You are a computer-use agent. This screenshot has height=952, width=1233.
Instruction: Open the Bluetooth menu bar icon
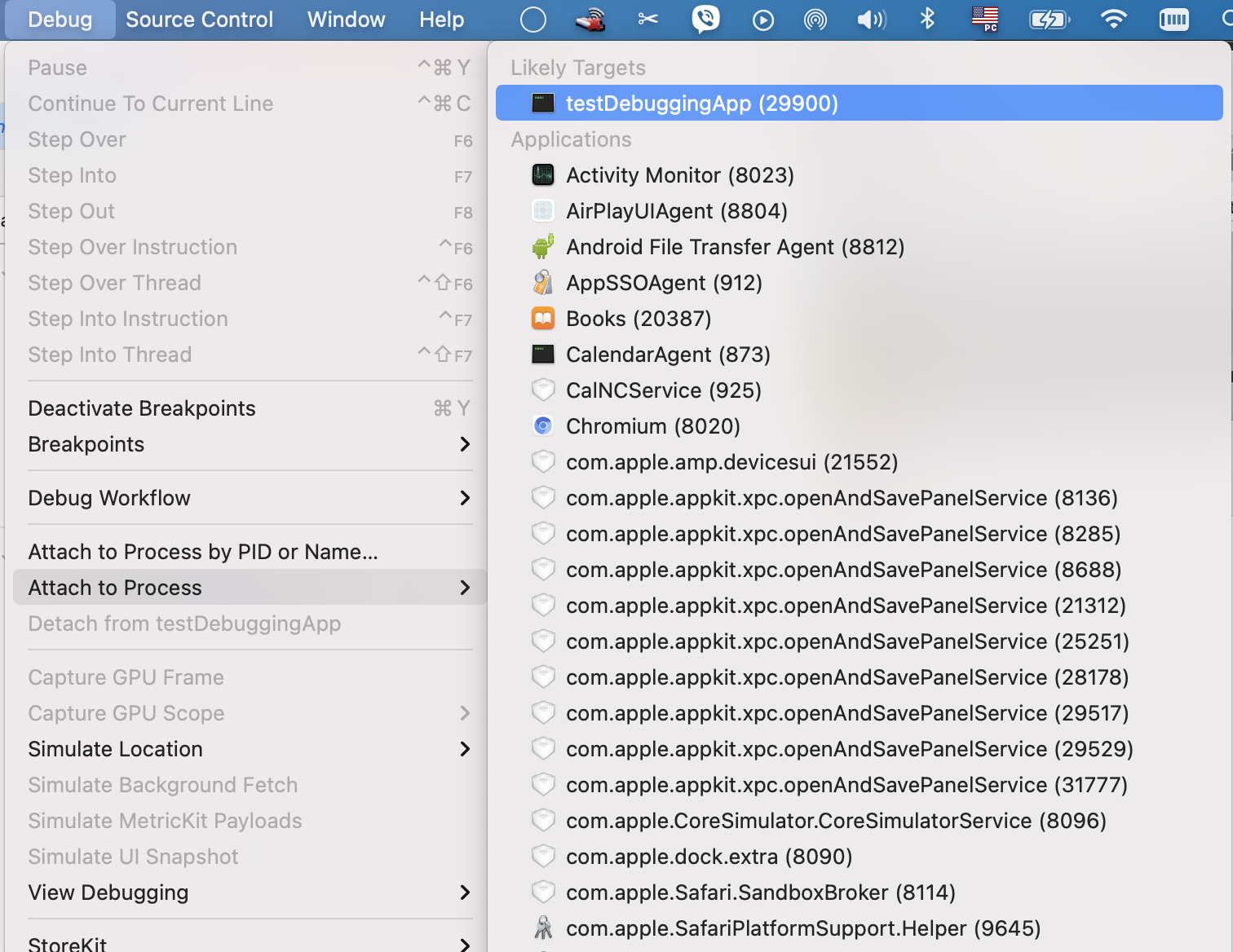click(x=927, y=18)
